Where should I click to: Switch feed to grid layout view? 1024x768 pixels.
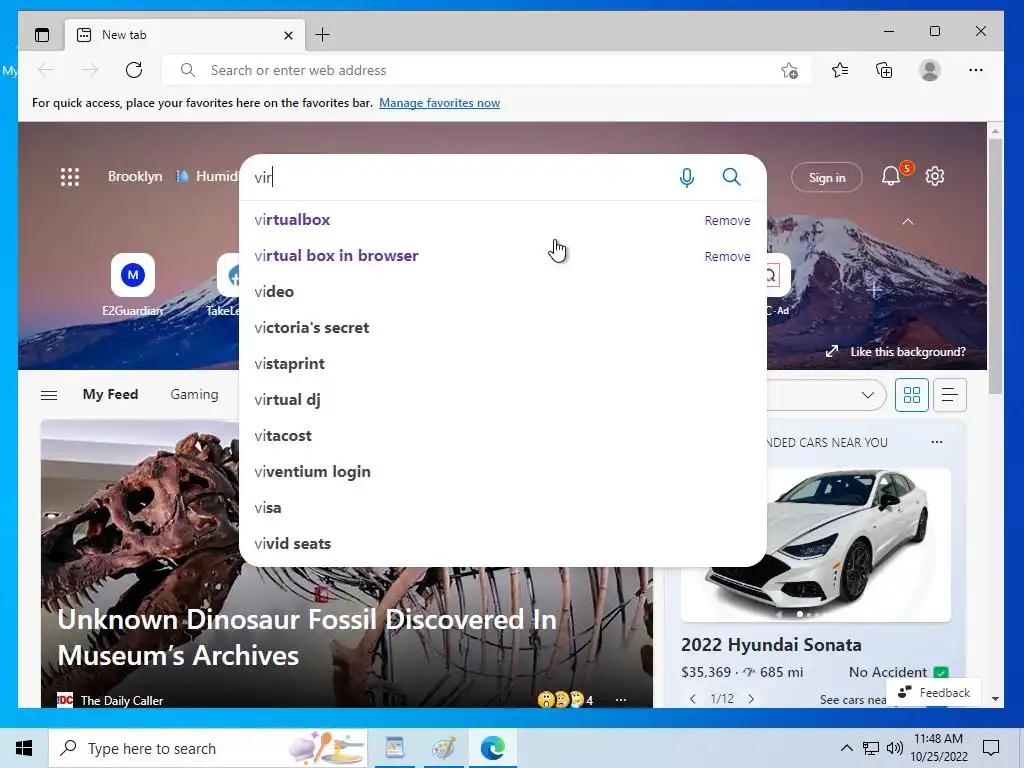912,395
